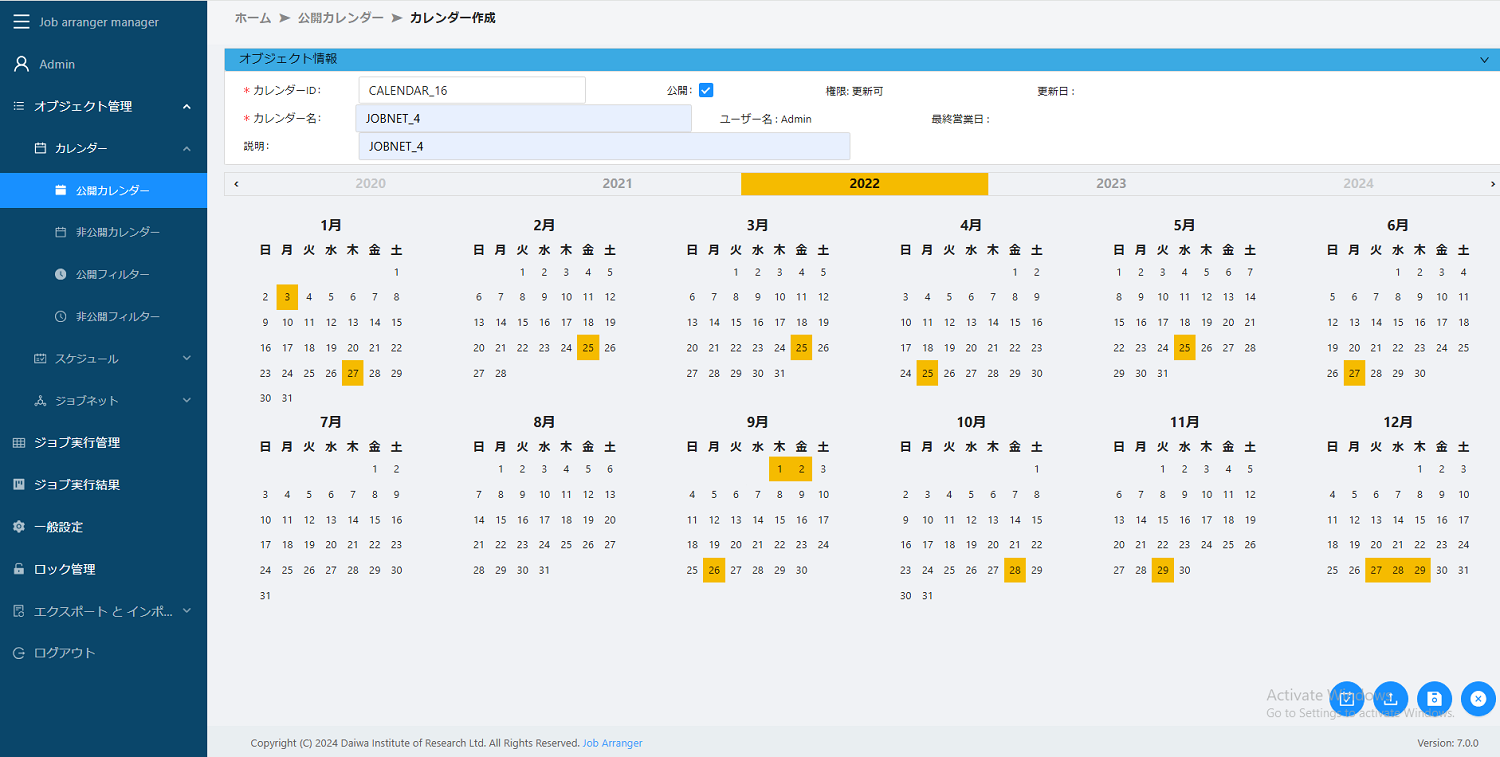Expand the スケジュール submenu
Image resolution: width=1500 pixels, height=757 pixels.
tap(186, 358)
